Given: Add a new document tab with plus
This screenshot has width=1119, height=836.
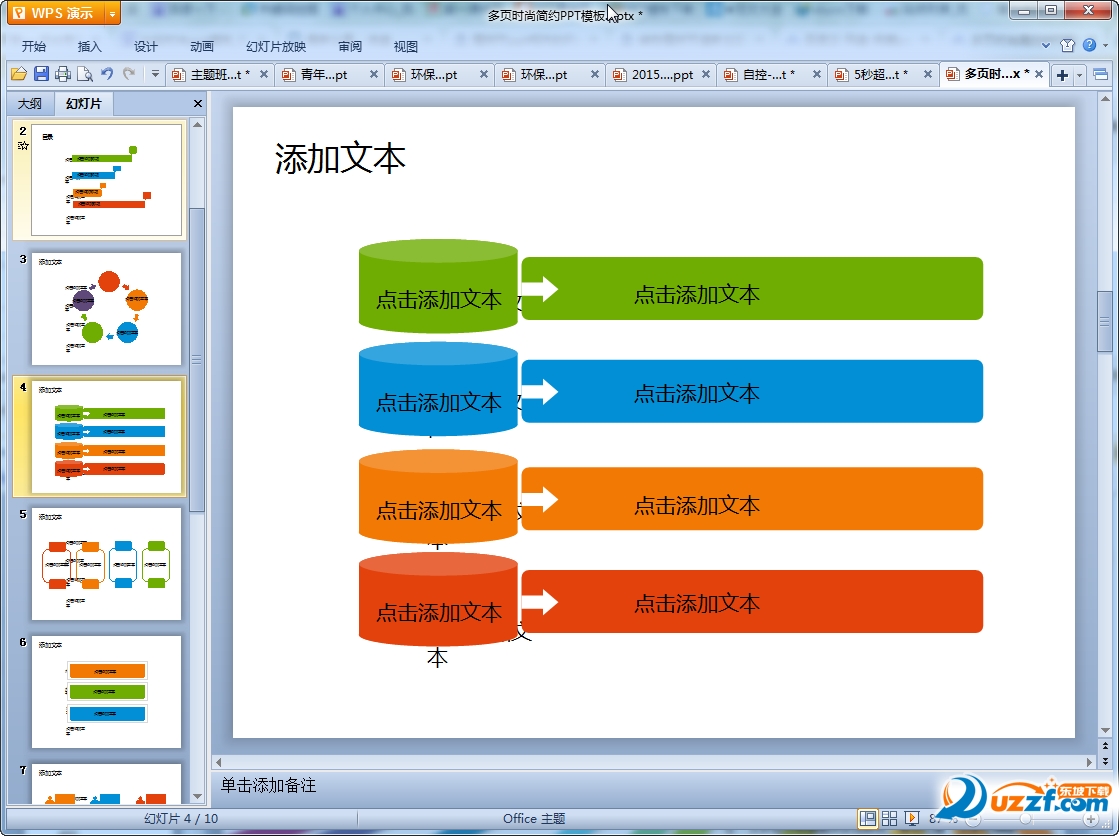Looking at the screenshot, I should click(1062, 75).
